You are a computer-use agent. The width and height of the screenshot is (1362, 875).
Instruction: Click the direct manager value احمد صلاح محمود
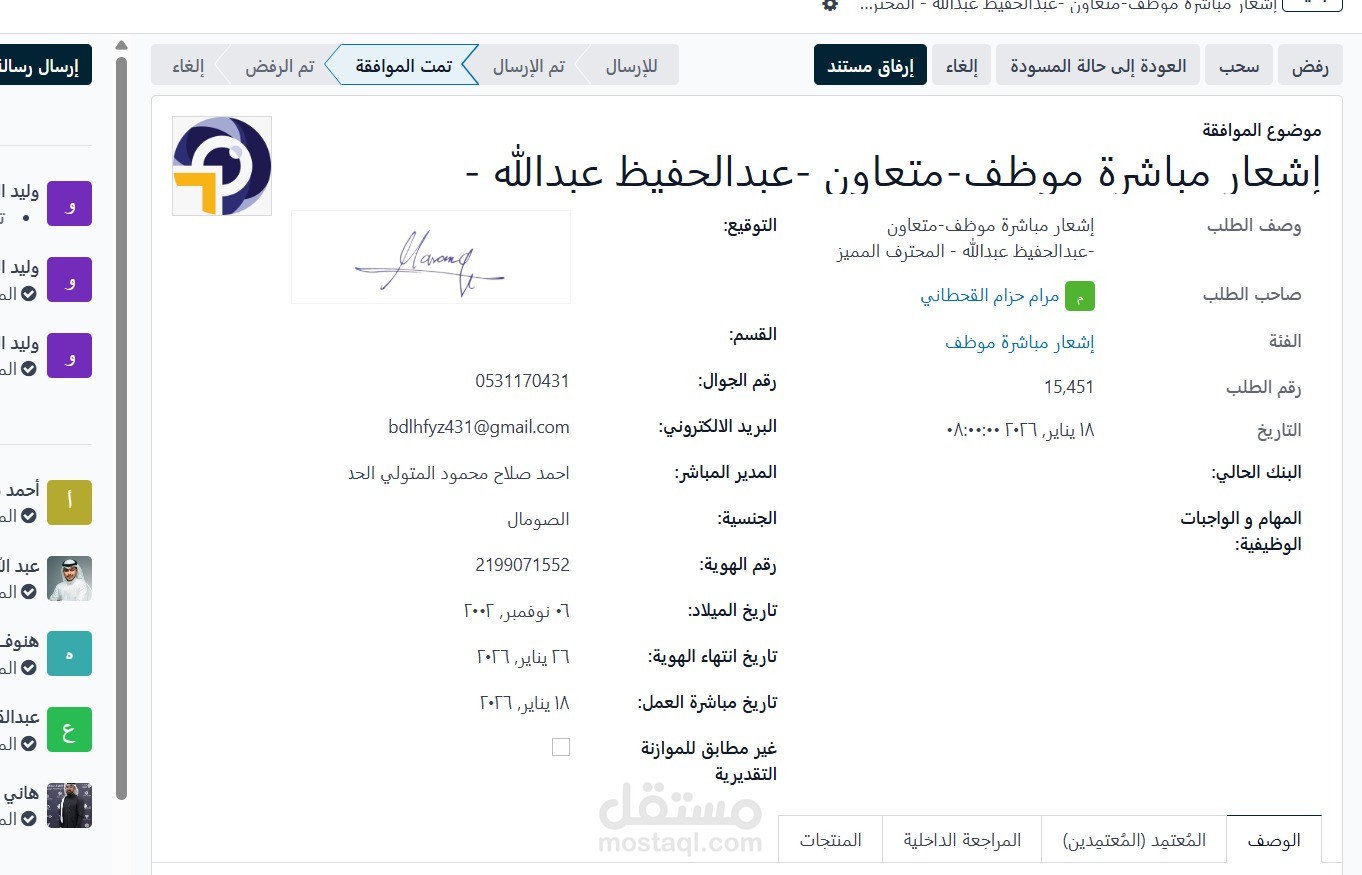pos(459,473)
